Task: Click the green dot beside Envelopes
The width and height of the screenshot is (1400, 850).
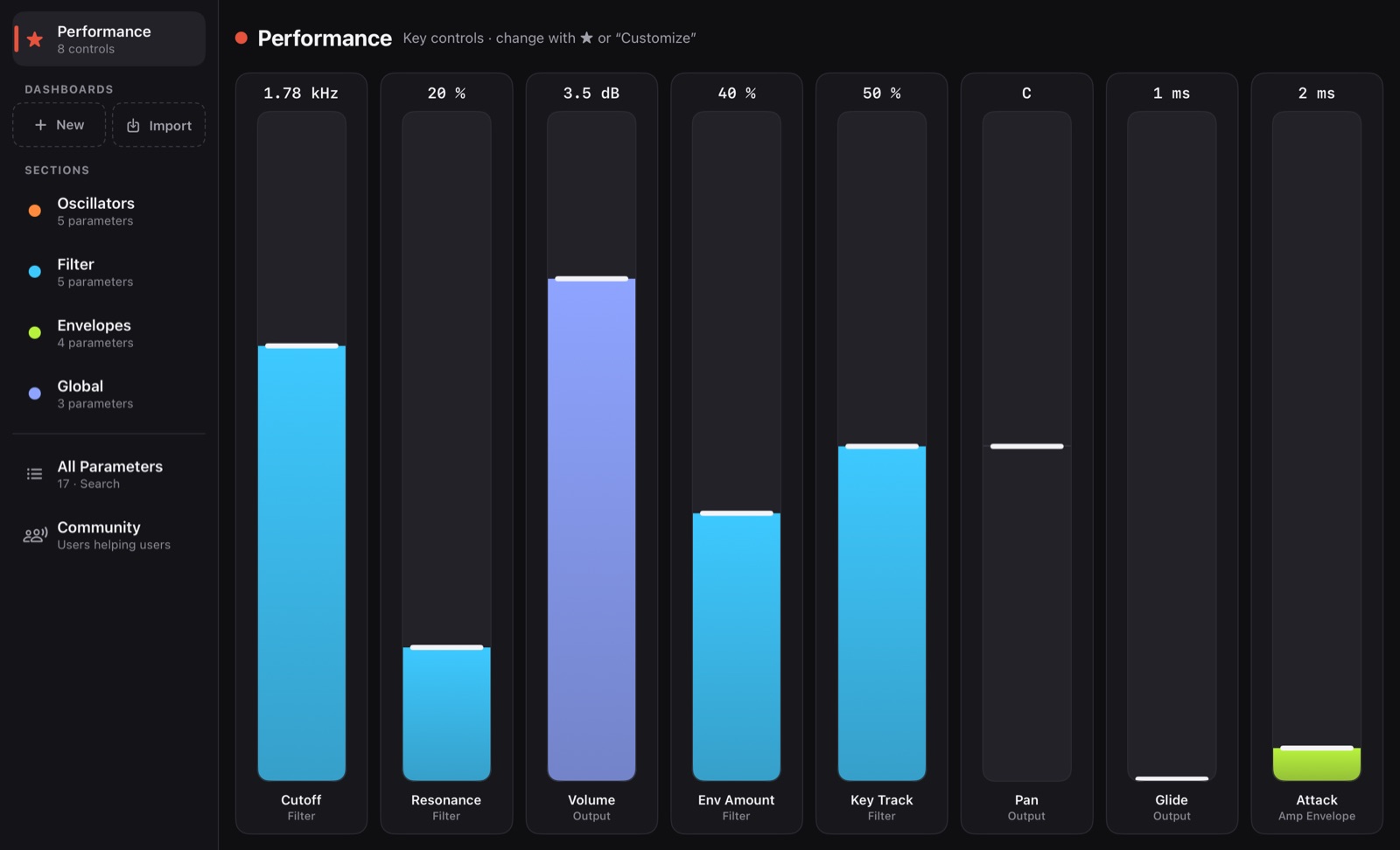Action: [x=35, y=332]
